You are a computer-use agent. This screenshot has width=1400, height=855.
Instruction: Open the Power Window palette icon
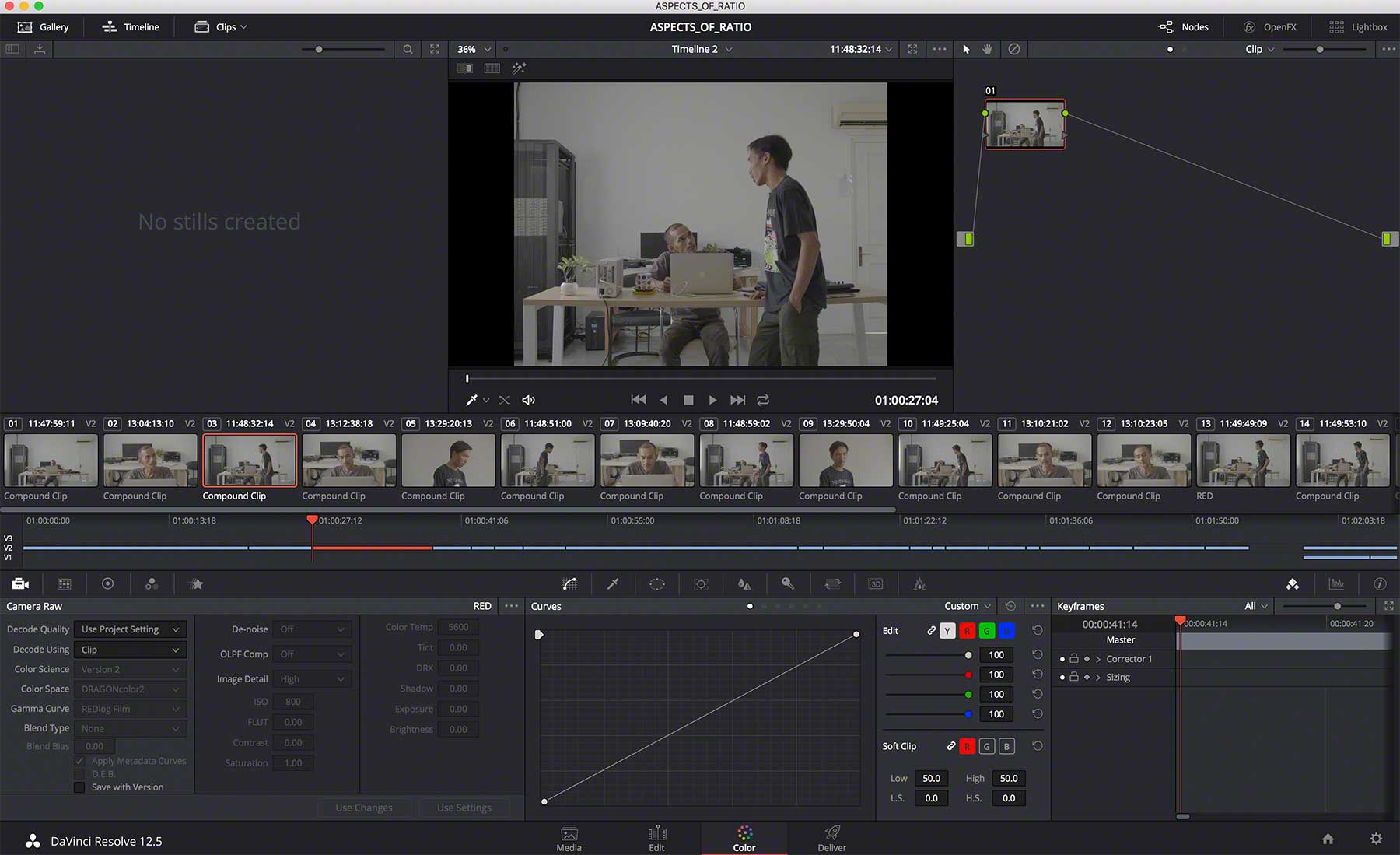click(x=657, y=583)
